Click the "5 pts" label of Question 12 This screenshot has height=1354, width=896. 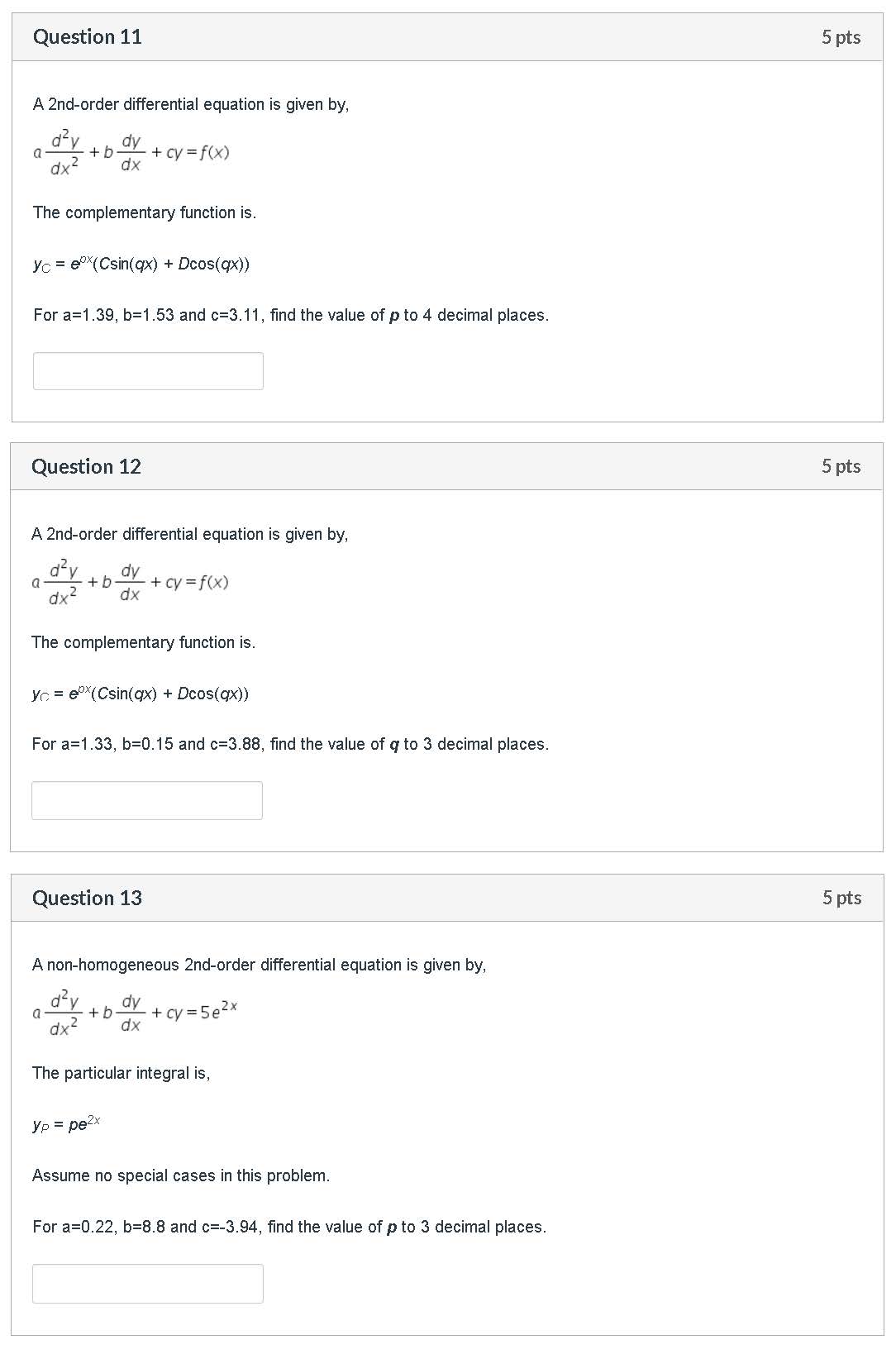(x=841, y=466)
